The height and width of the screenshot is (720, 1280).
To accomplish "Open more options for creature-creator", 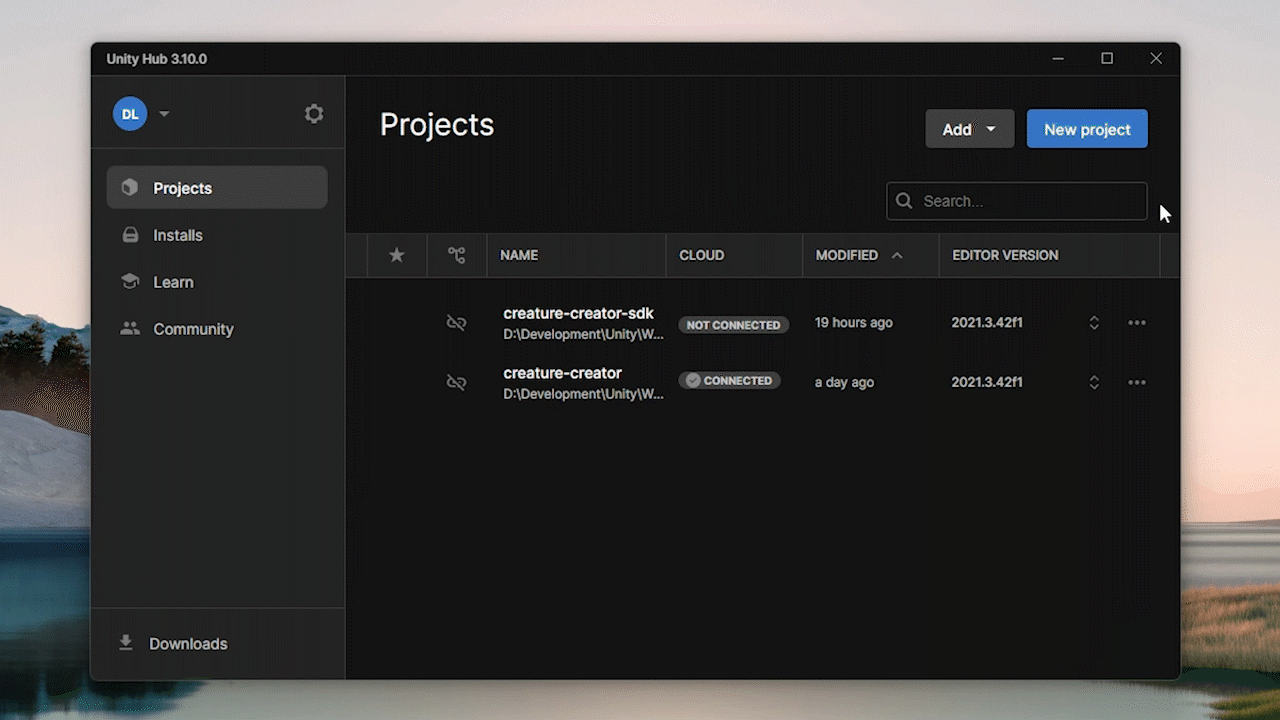I will (1137, 382).
